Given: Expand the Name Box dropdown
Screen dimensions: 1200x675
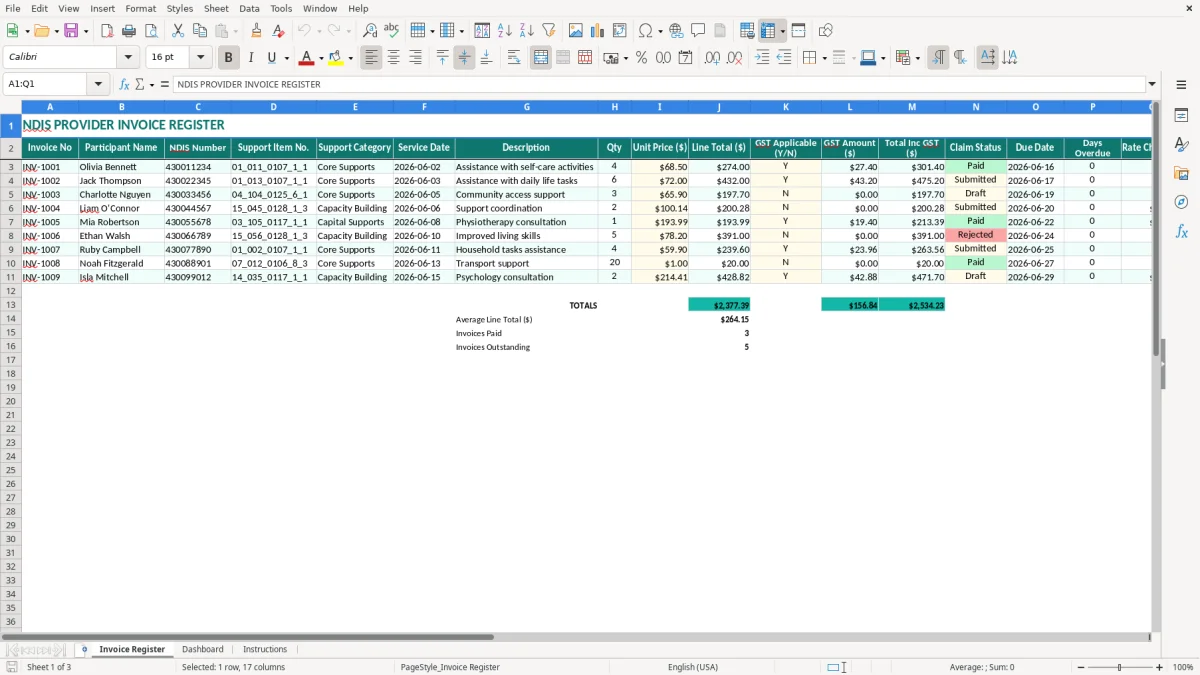Looking at the screenshot, I should pos(98,84).
